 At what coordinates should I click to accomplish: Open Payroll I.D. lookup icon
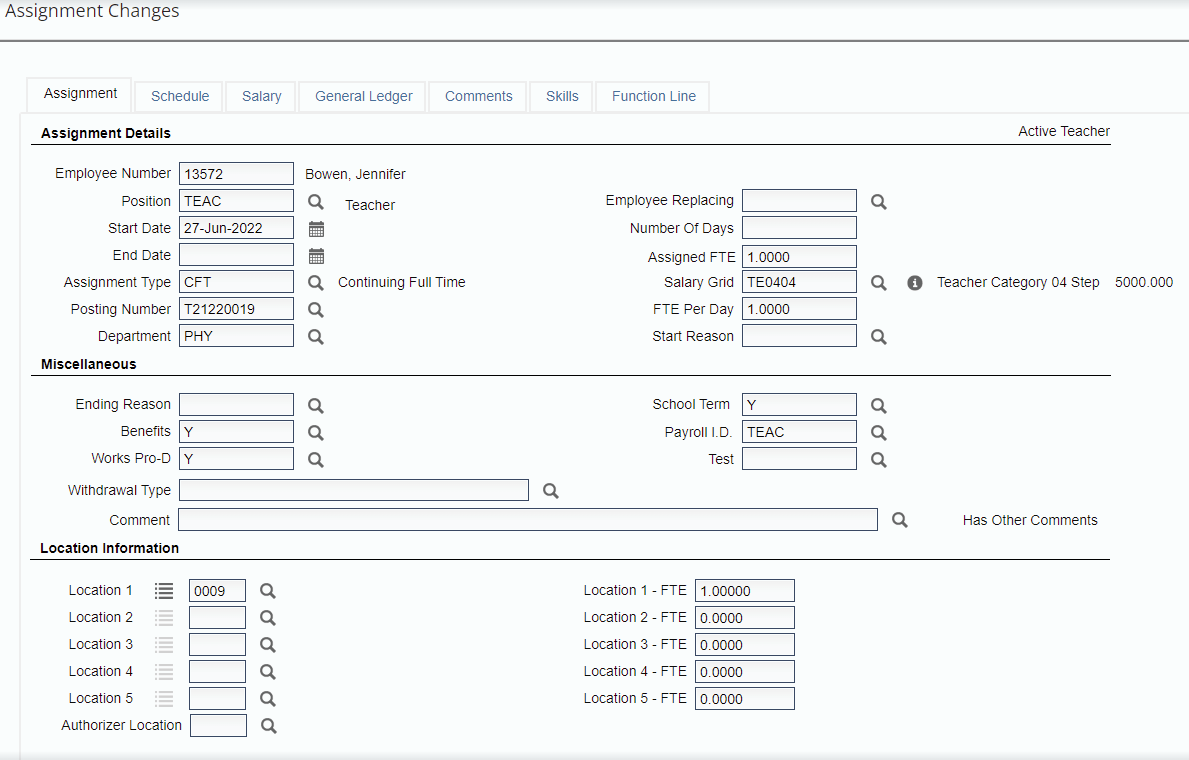click(878, 433)
